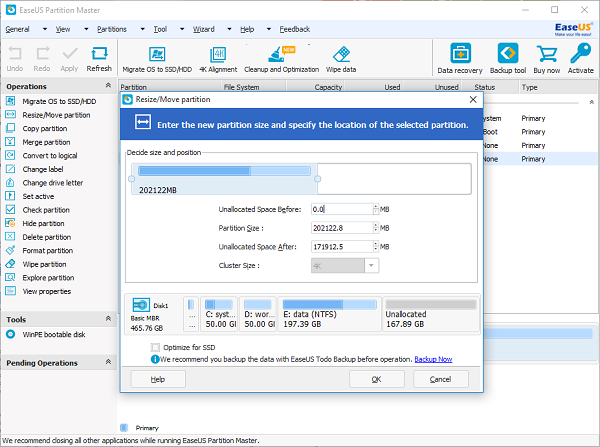Open Explore partition operation

pos(48,278)
